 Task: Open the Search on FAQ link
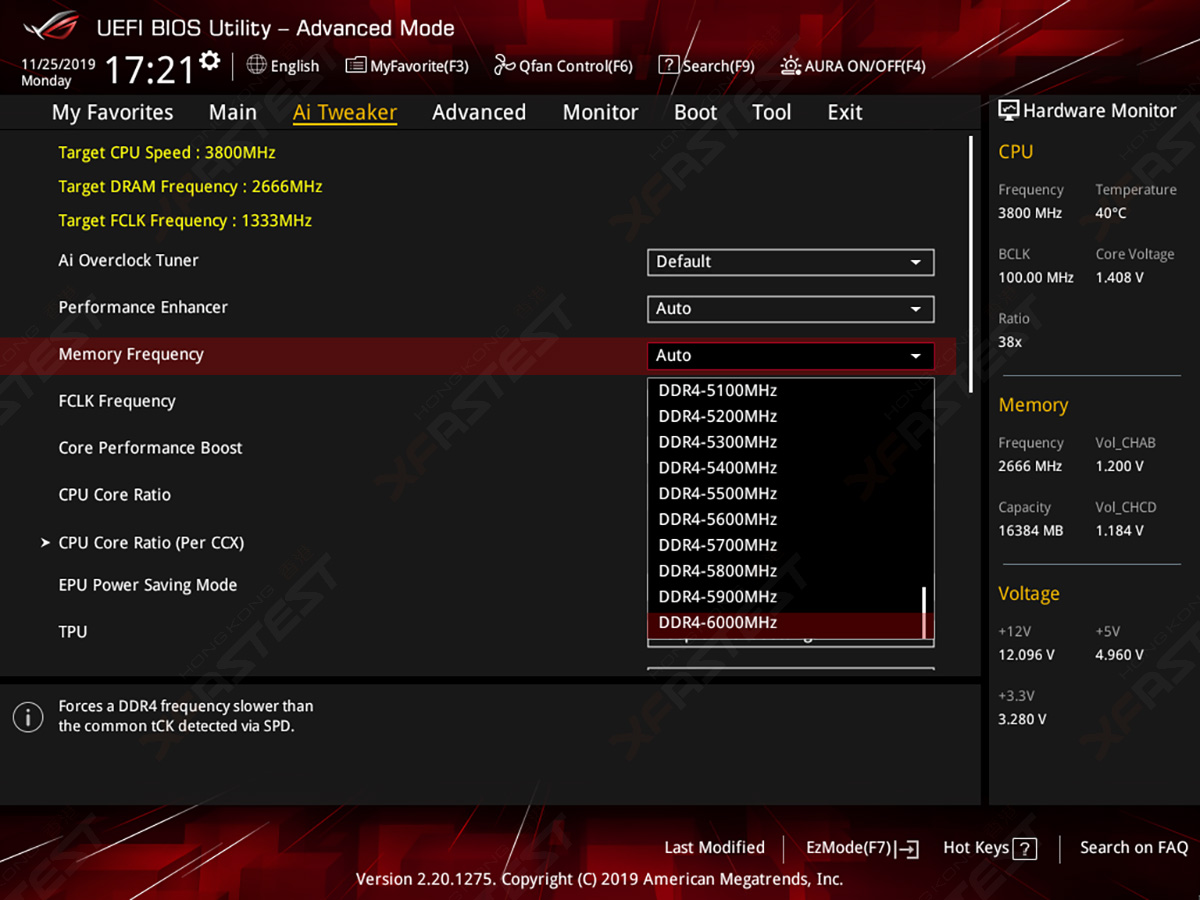point(1134,848)
